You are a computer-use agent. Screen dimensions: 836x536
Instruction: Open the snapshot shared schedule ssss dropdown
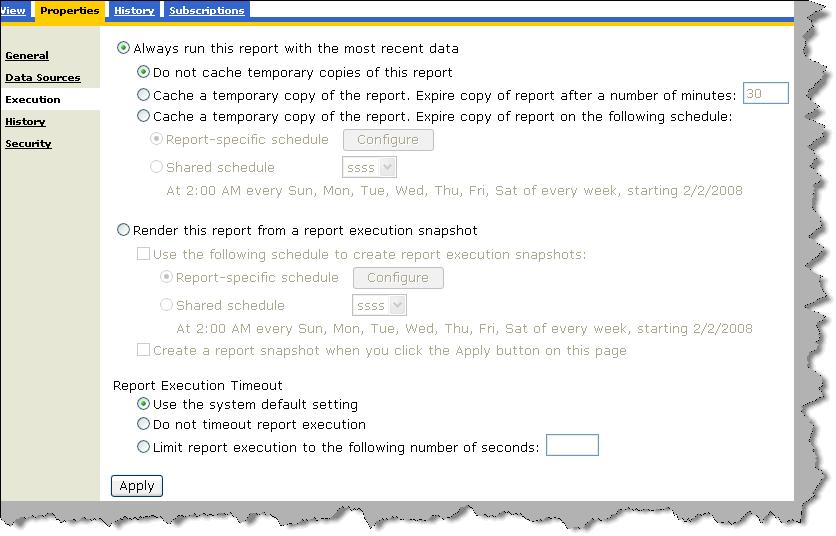coord(379,306)
